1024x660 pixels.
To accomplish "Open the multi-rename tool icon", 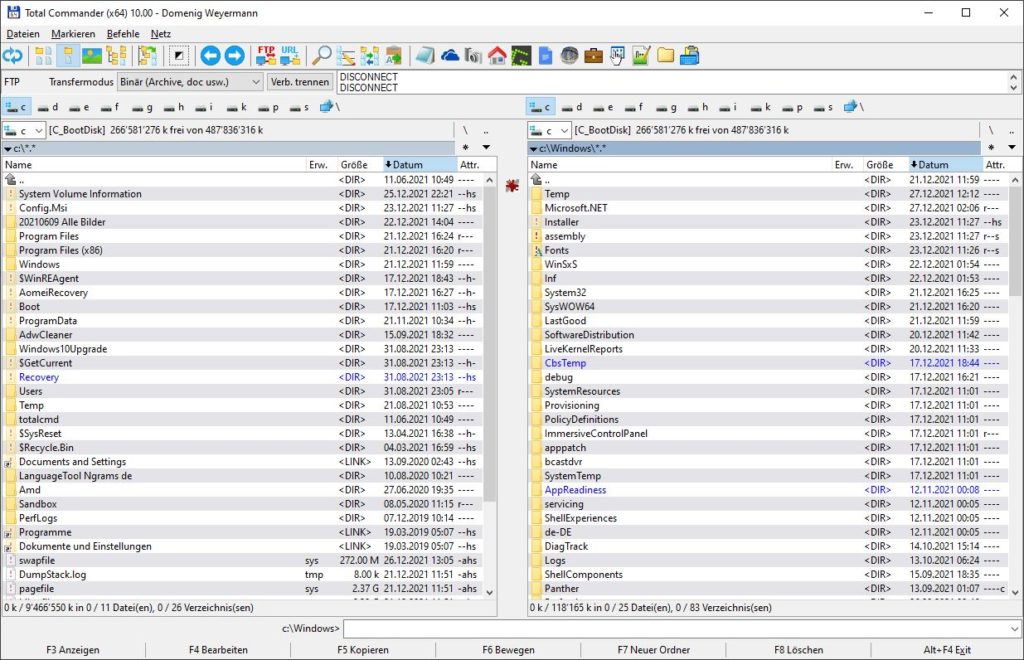I will tap(345, 56).
